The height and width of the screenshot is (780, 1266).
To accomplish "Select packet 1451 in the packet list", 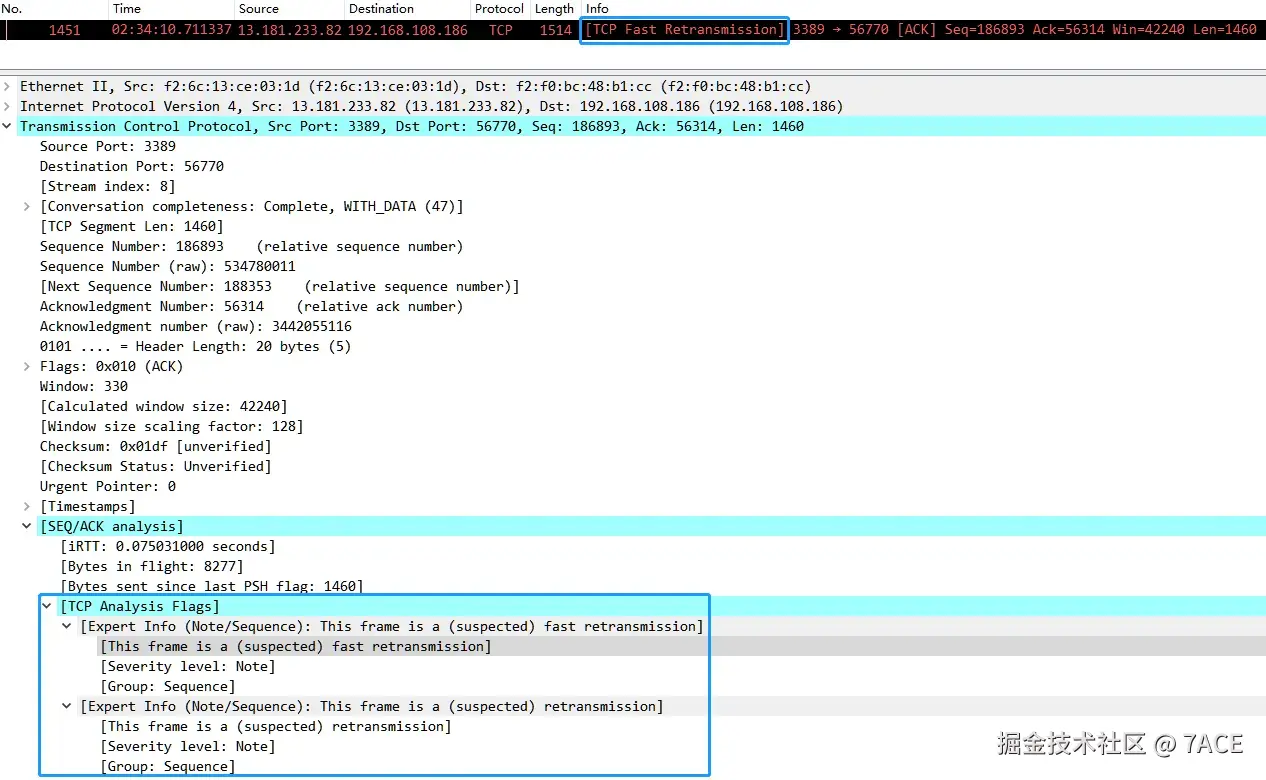I will (x=633, y=30).
